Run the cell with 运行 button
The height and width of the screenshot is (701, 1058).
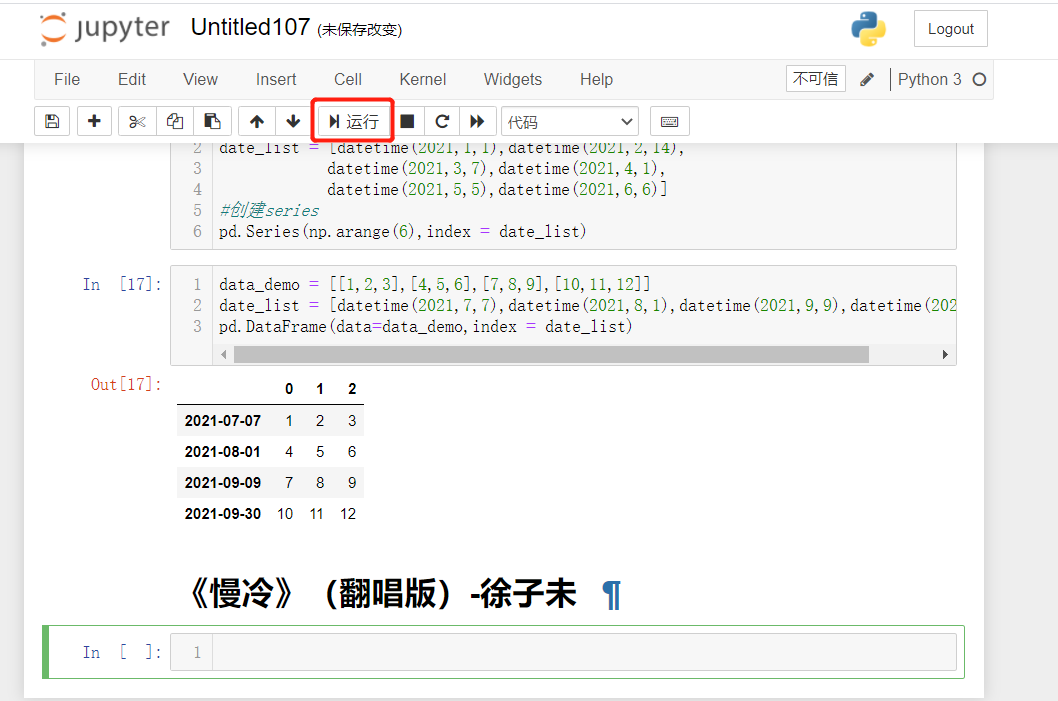(x=353, y=121)
